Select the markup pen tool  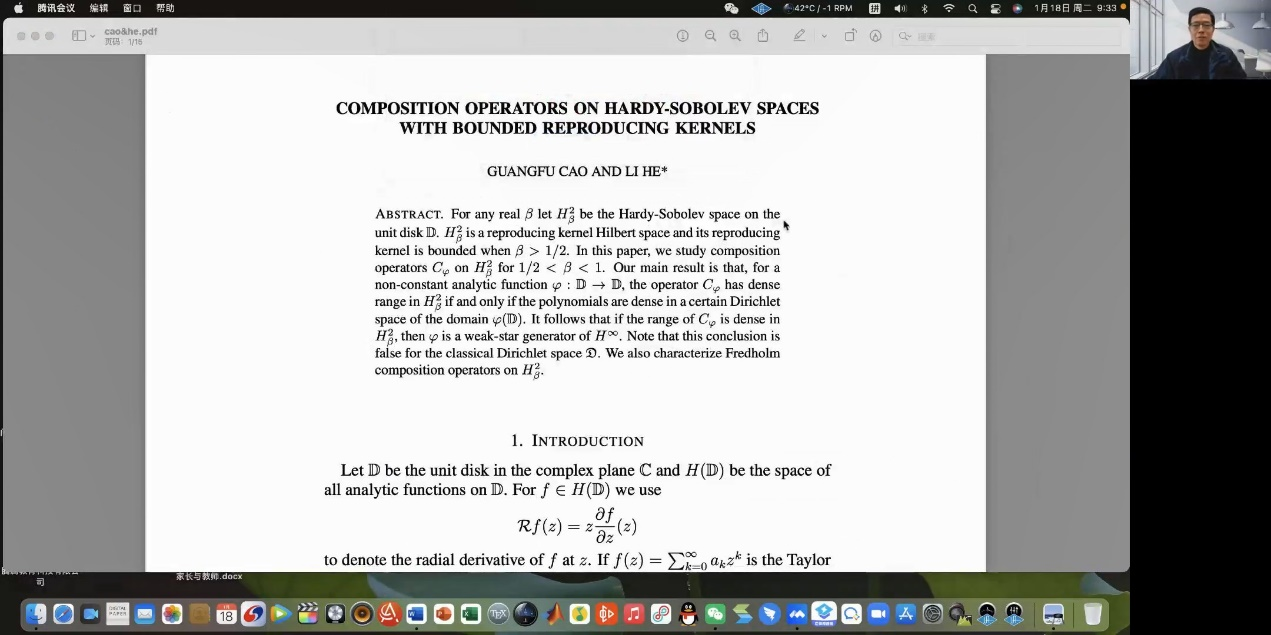[x=799, y=36]
